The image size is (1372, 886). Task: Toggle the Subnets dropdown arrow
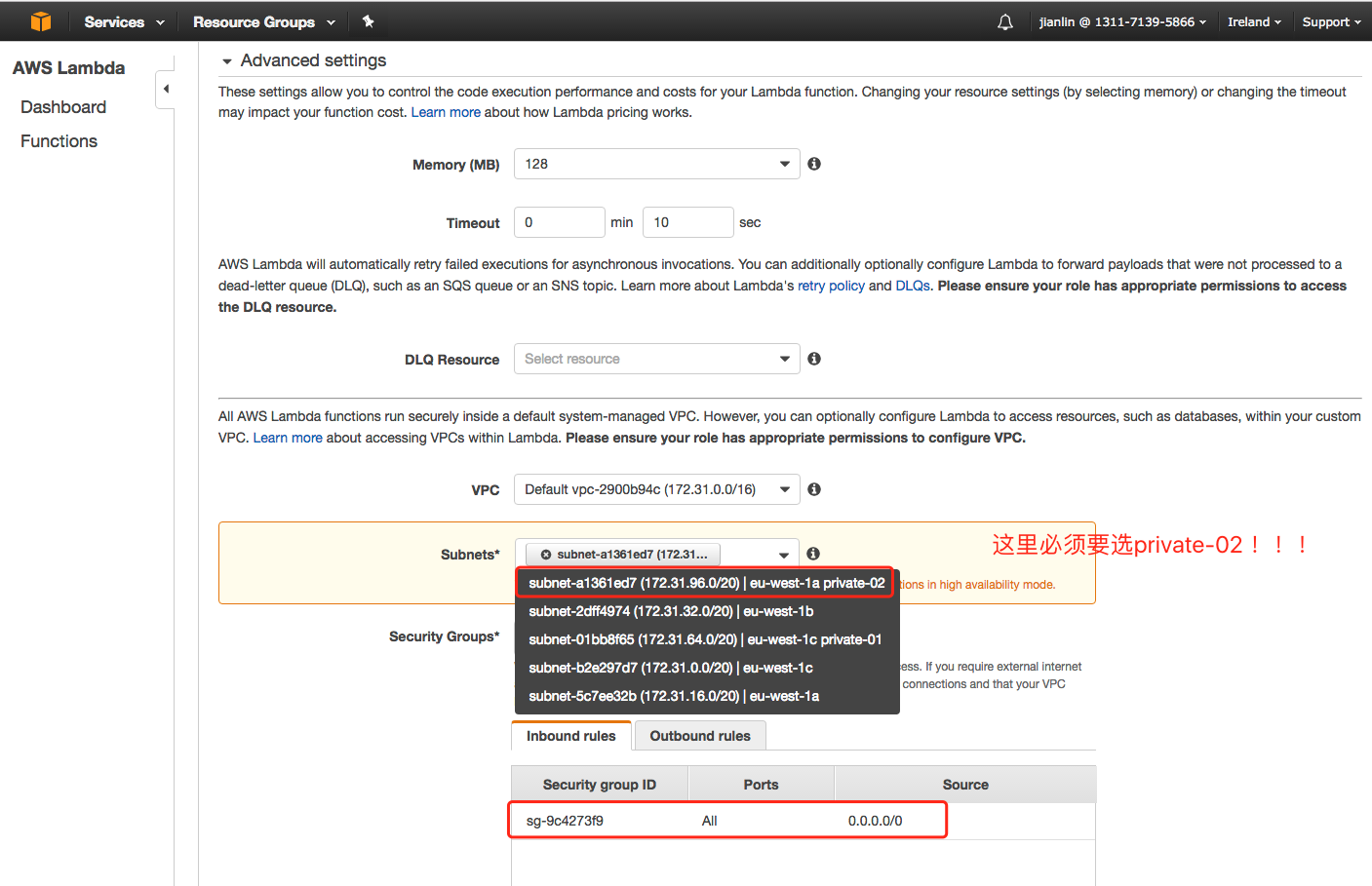point(784,555)
